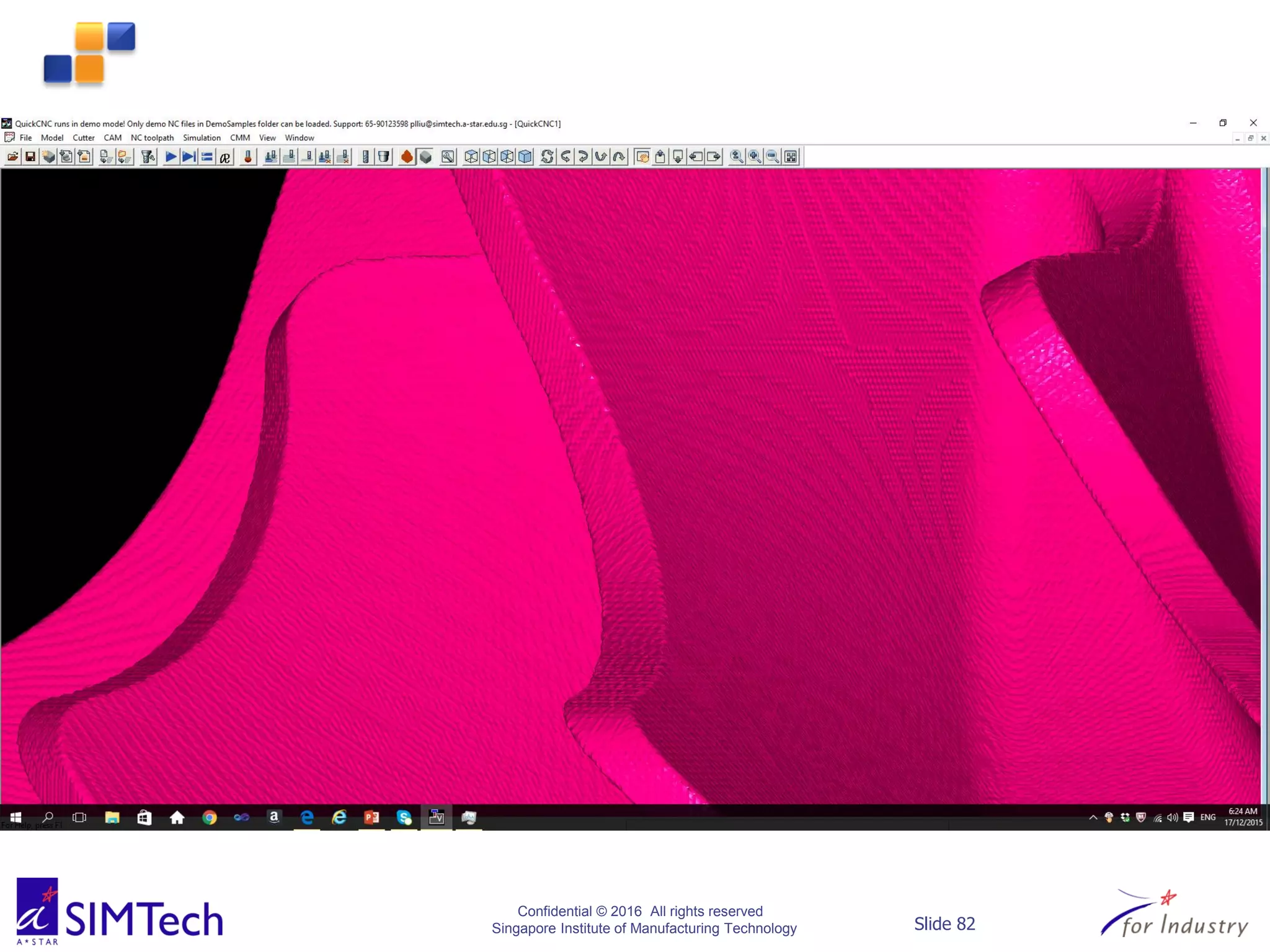Screen dimensions: 1270x952
Task: Click the fit-to-window view icon
Action: [791, 157]
